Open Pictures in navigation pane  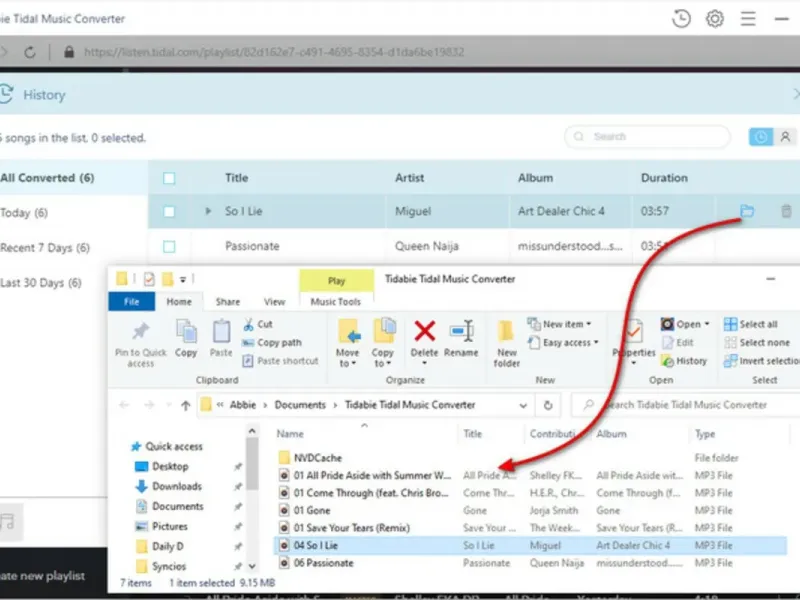(x=161, y=526)
